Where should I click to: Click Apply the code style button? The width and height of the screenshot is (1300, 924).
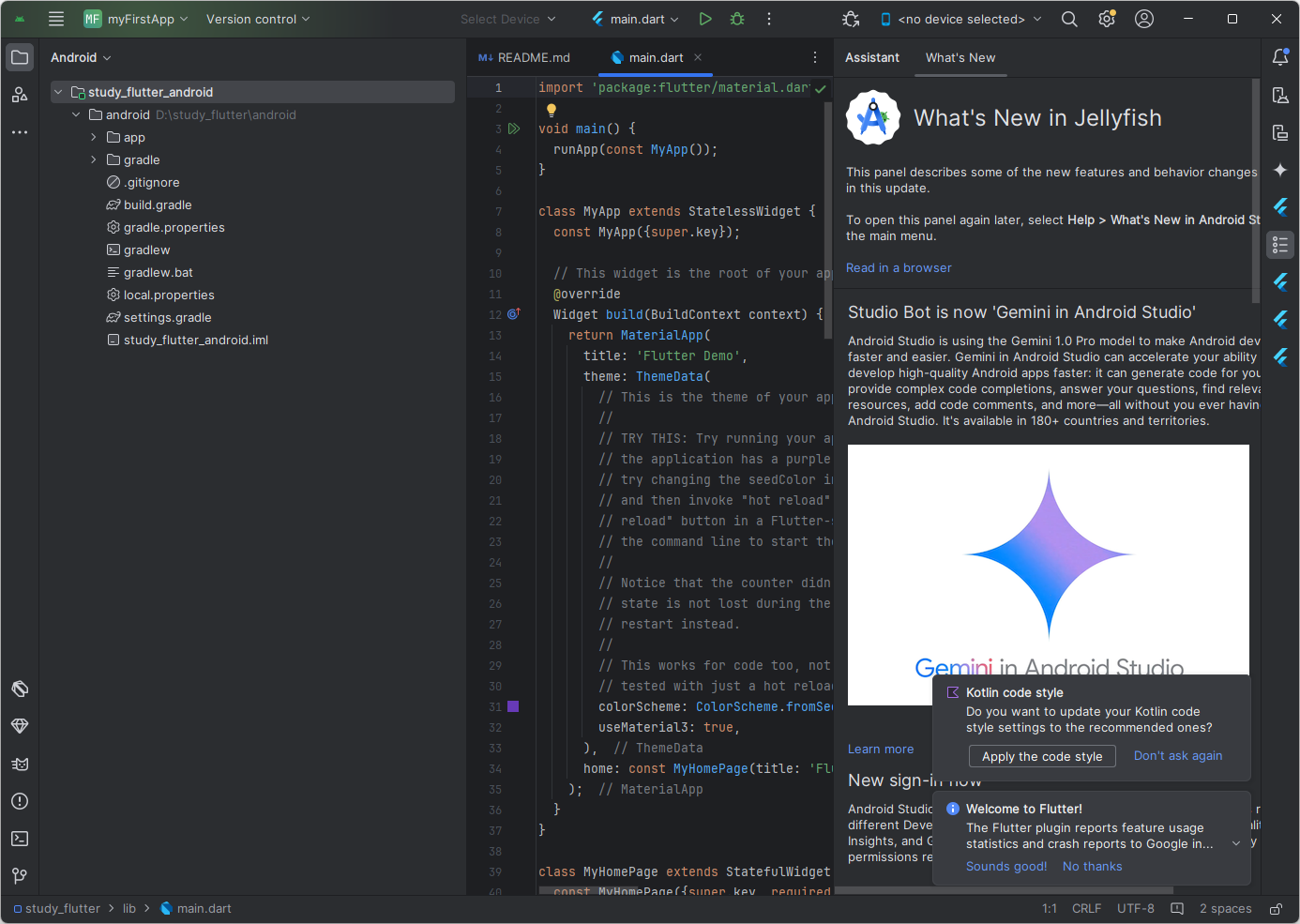[x=1042, y=756]
